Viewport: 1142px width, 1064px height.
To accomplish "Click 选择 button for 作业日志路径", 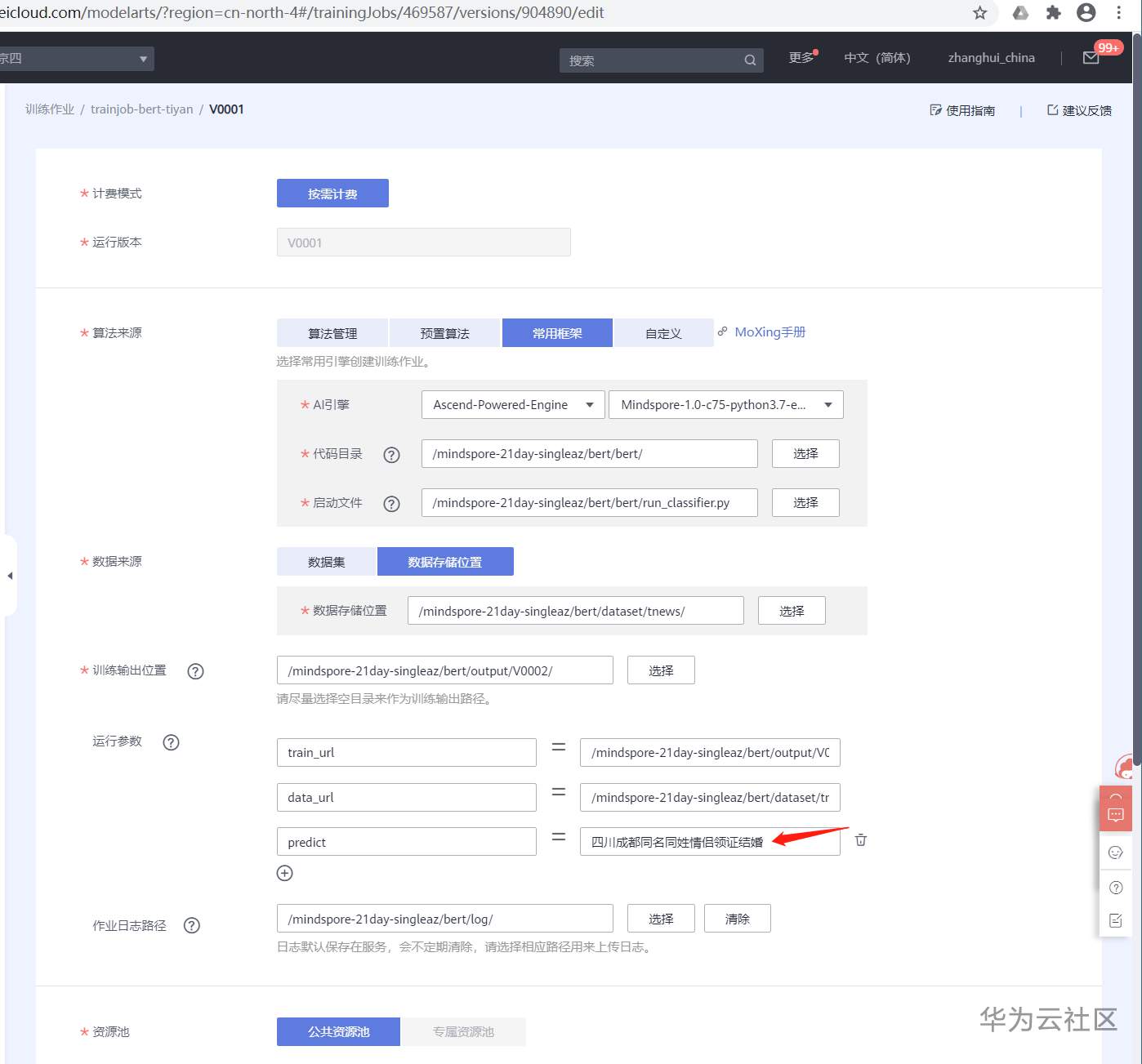I will tap(661, 919).
